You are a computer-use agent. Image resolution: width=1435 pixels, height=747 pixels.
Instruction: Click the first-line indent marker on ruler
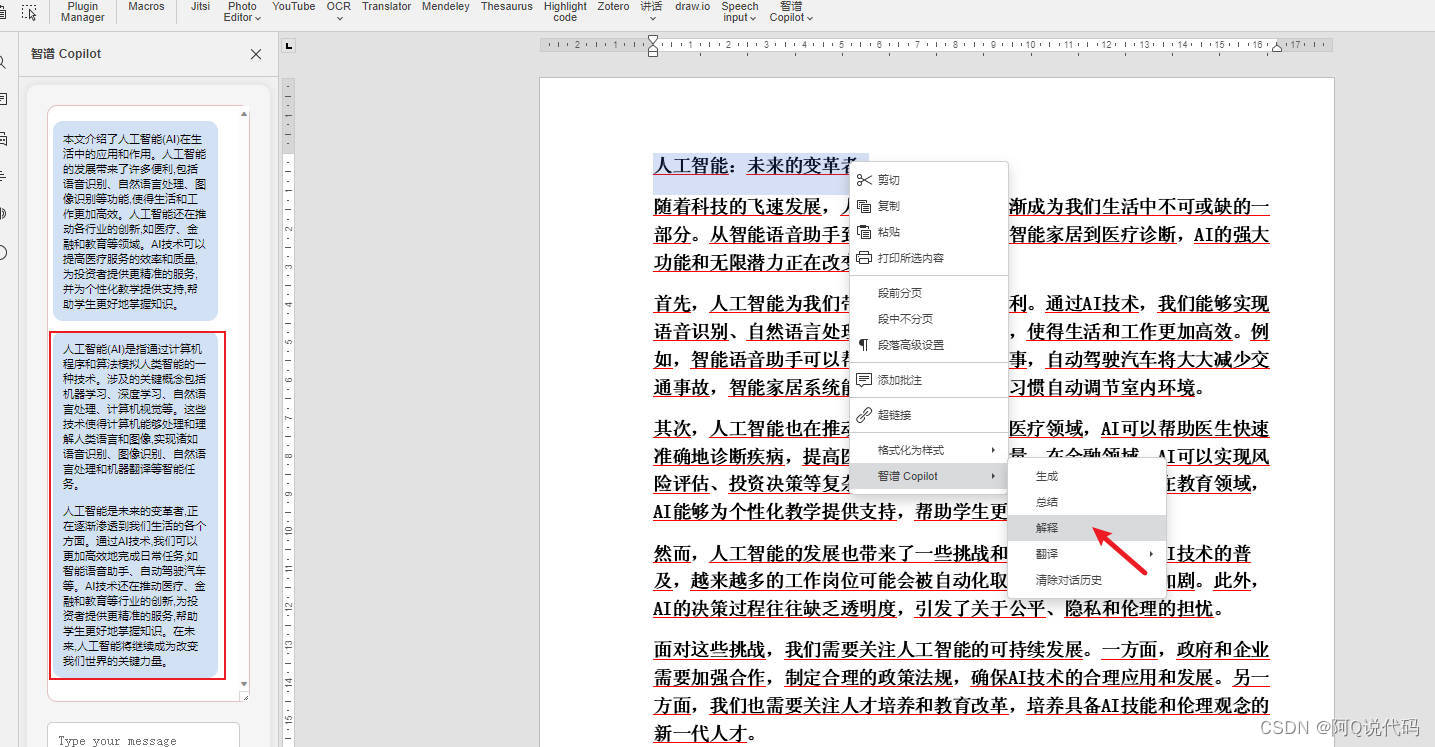pos(653,40)
